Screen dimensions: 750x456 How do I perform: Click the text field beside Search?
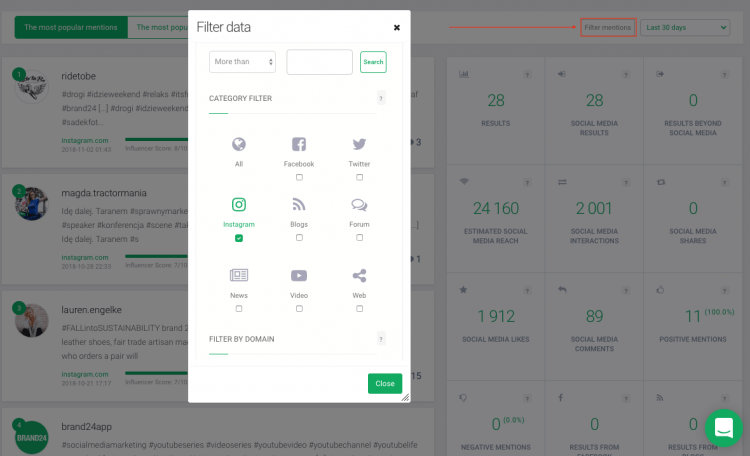319,62
